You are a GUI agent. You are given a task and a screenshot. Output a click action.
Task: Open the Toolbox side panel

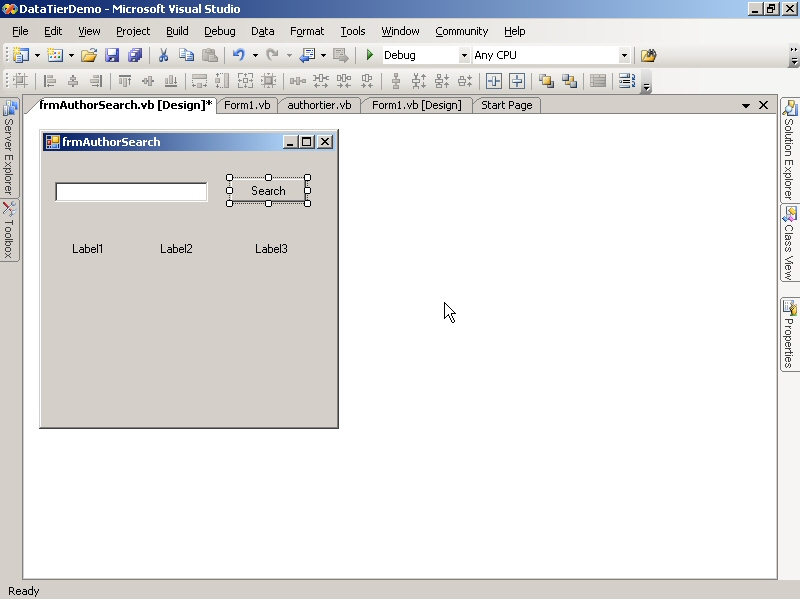click(9, 231)
